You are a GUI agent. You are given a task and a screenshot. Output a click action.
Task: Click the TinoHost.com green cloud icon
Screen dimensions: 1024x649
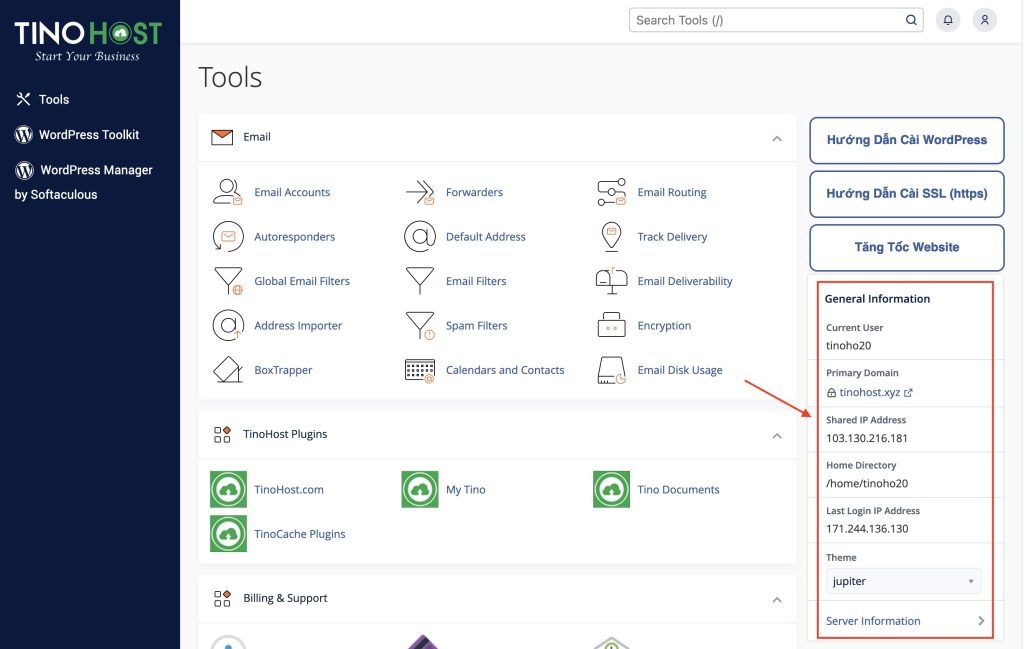point(229,489)
